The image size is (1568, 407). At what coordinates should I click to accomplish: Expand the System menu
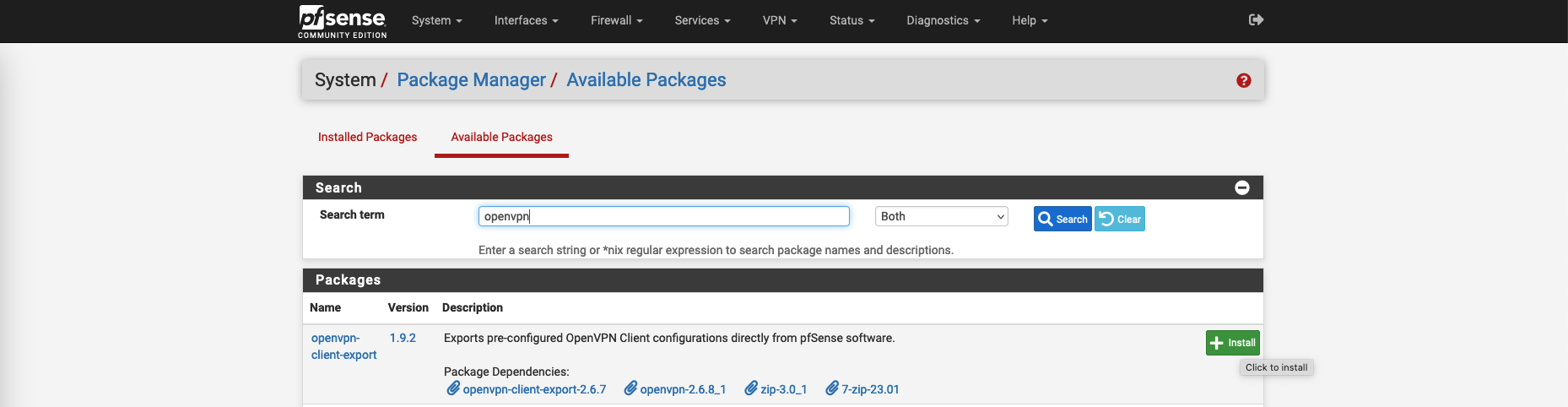tap(436, 20)
